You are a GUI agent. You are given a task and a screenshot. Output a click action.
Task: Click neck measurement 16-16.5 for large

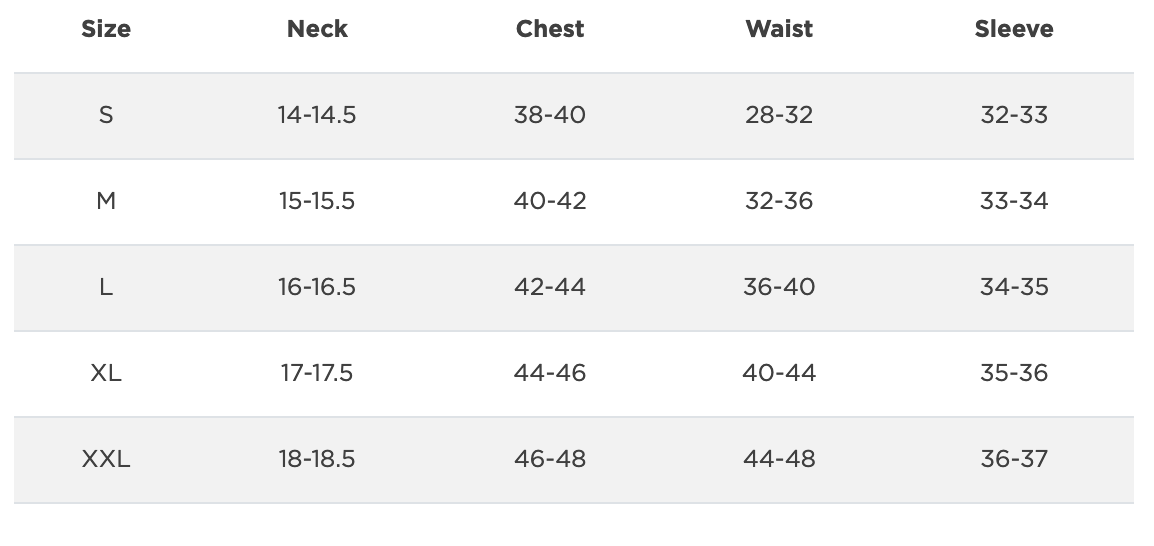click(317, 287)
